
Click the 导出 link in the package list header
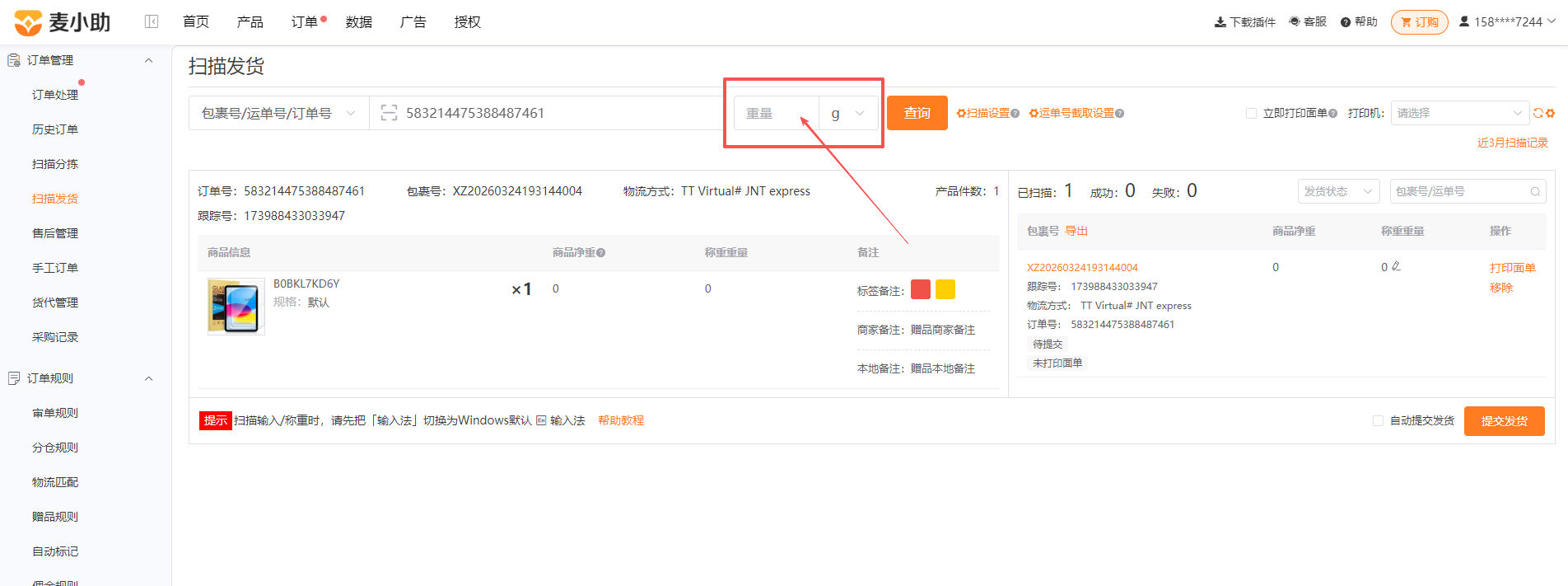(x=1076, y=231)
